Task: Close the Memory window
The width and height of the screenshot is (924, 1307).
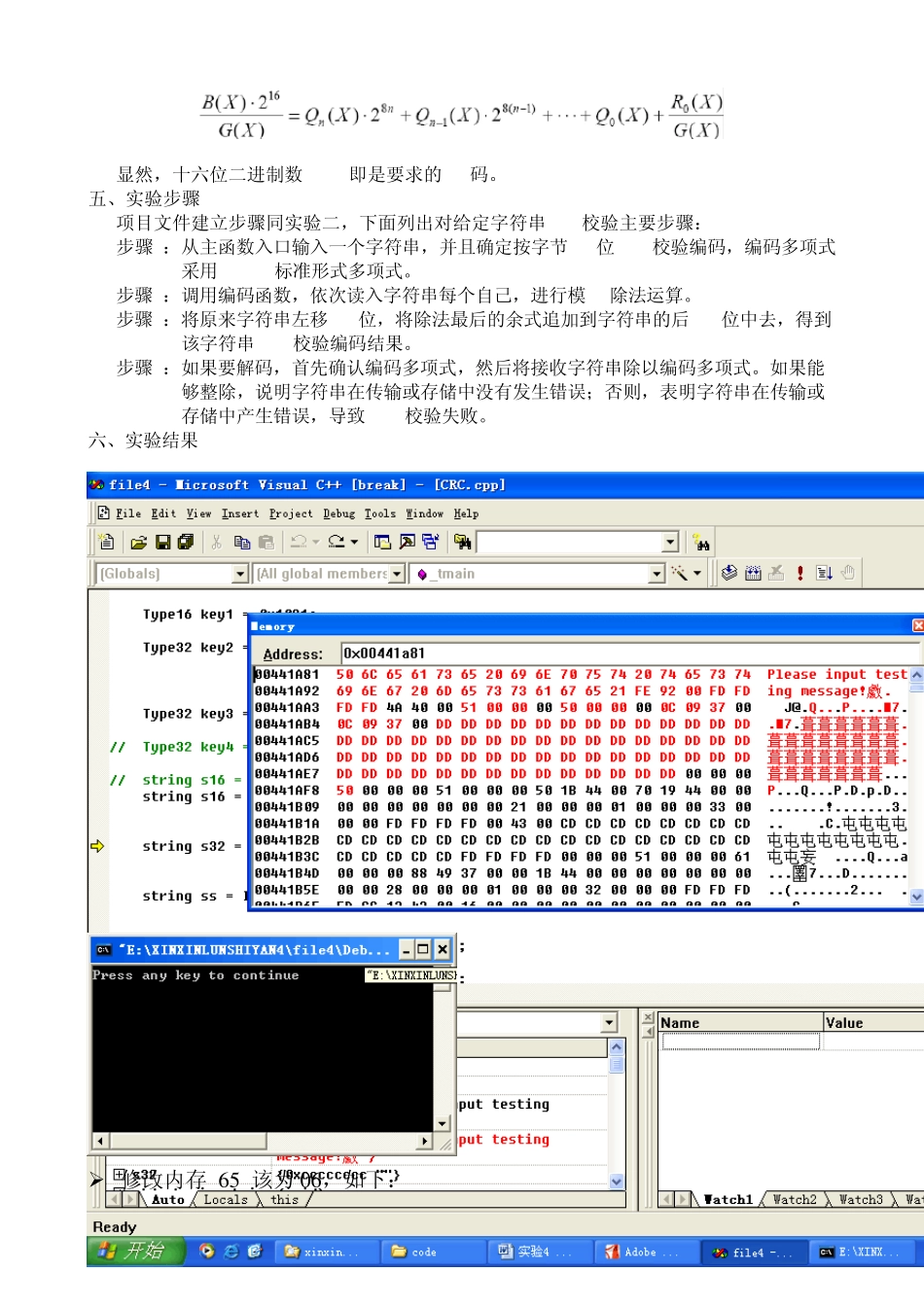Action: (x=917, y=625)
